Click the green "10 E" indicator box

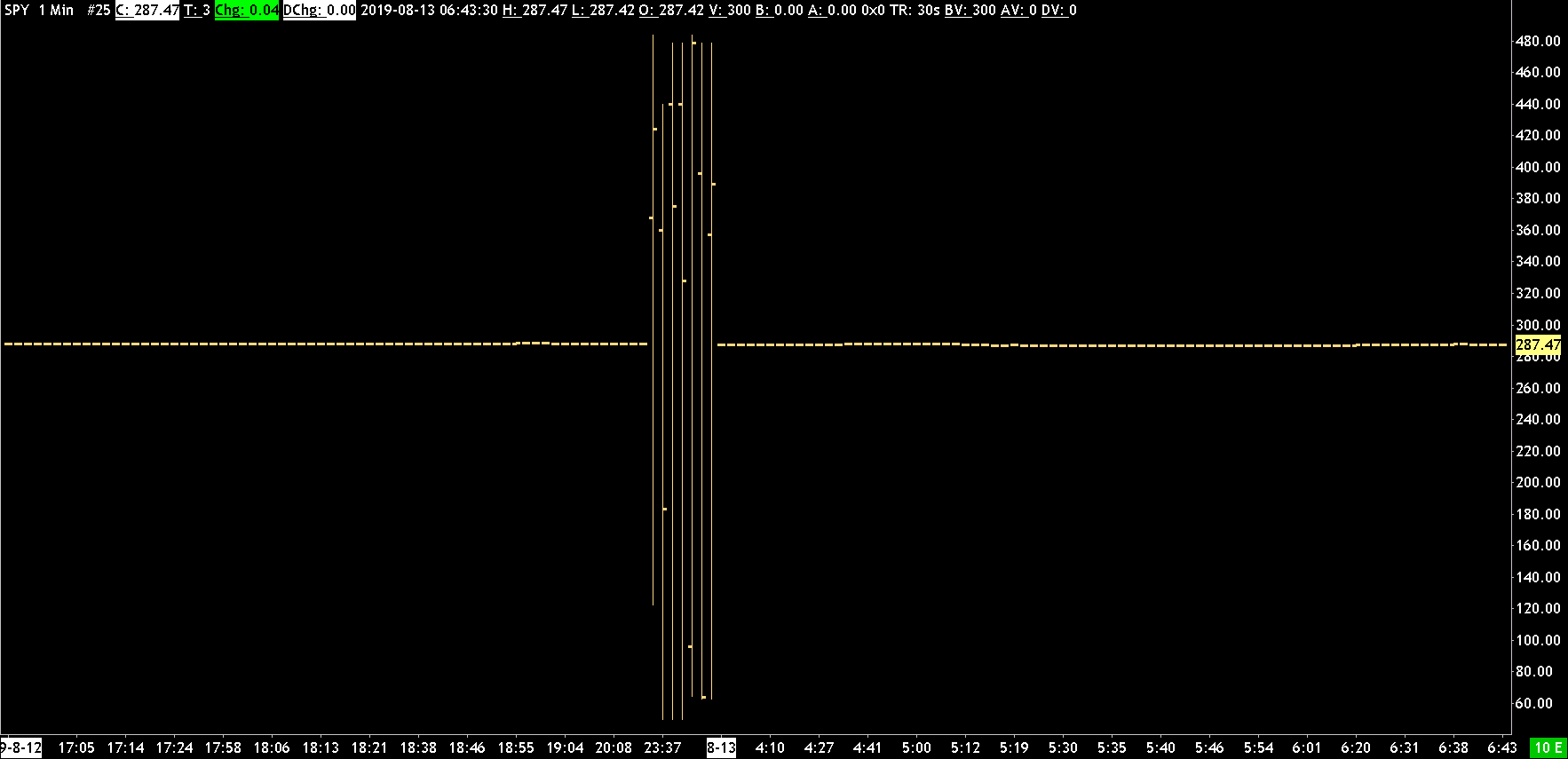(1548, 747)
